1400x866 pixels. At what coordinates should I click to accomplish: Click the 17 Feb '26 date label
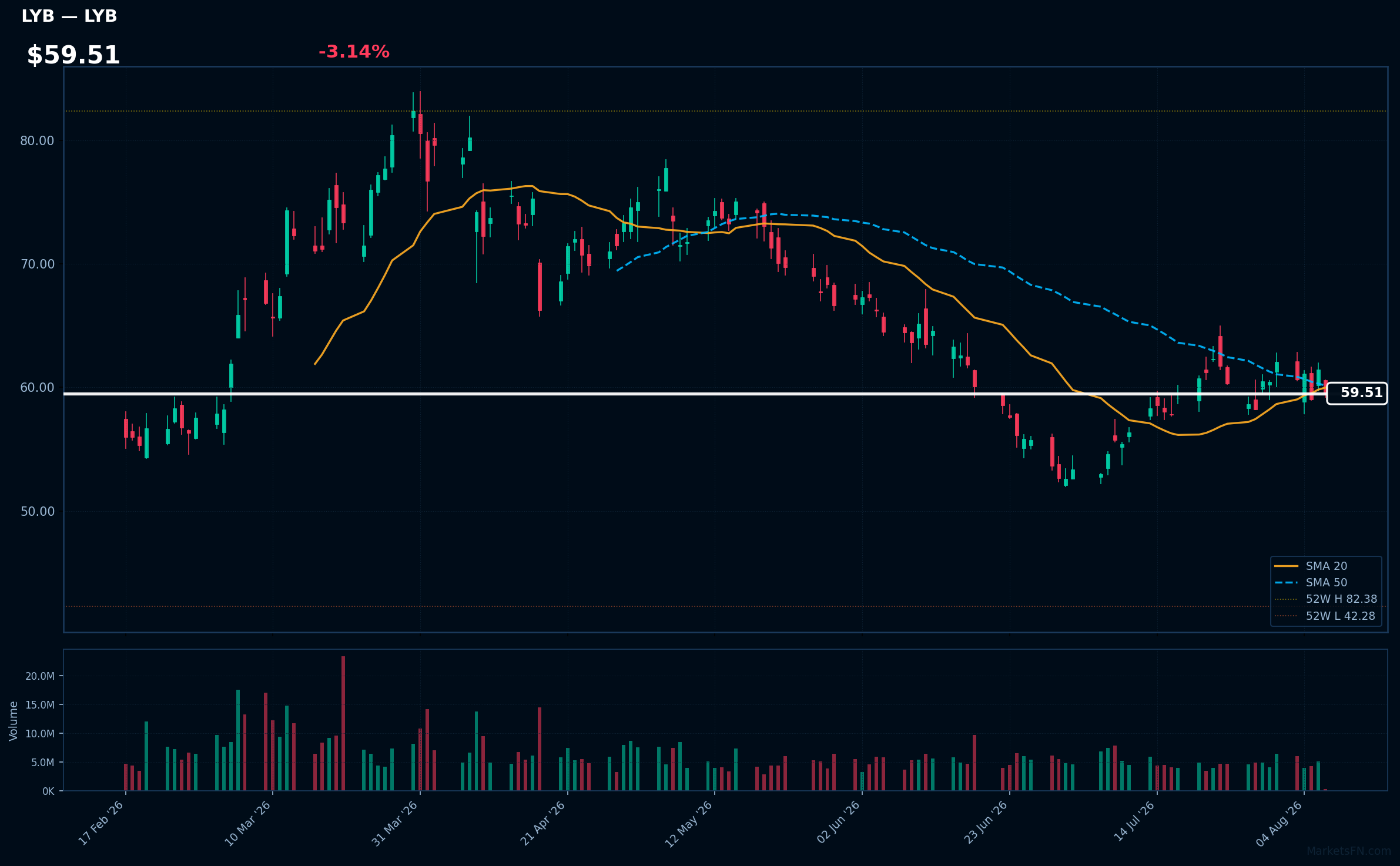click(x=101, y=823)
